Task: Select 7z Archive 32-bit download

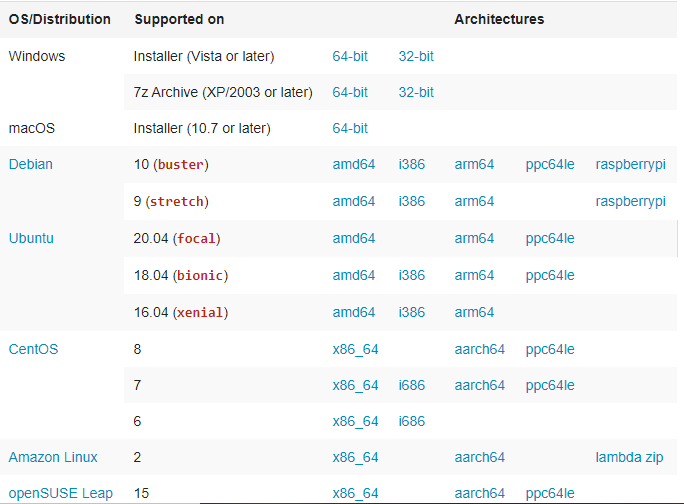Action: (x=416, y=92)
